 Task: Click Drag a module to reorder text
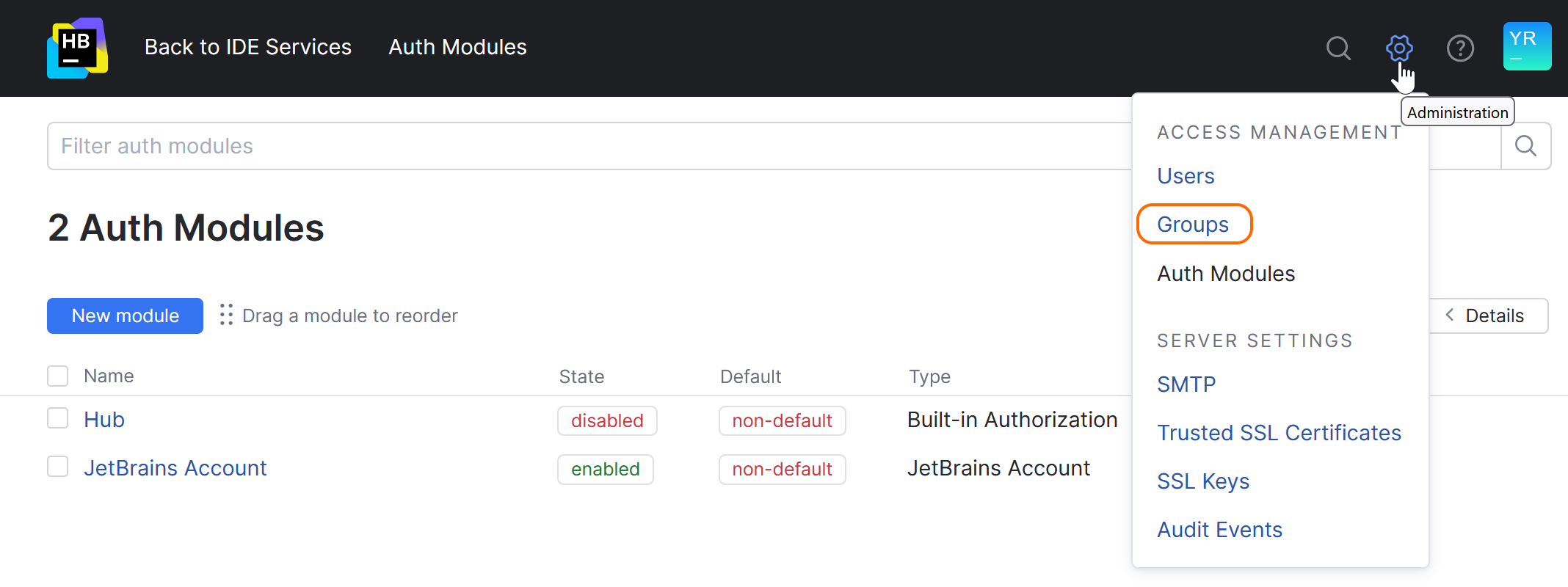coord(349,316)
